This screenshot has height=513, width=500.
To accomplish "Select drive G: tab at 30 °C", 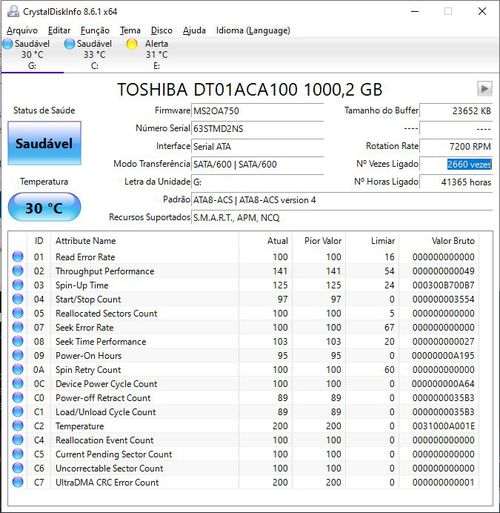I will coord(32,55).
